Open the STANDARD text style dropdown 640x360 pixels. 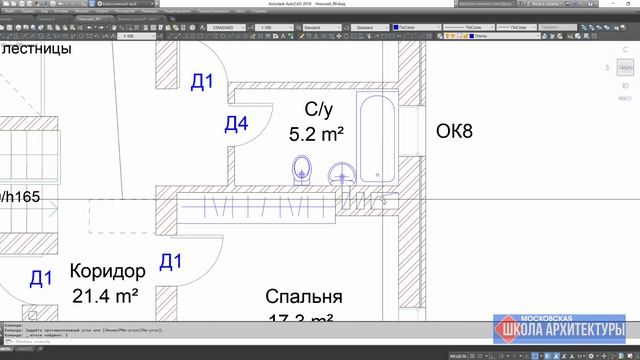(x=226, y=27)
